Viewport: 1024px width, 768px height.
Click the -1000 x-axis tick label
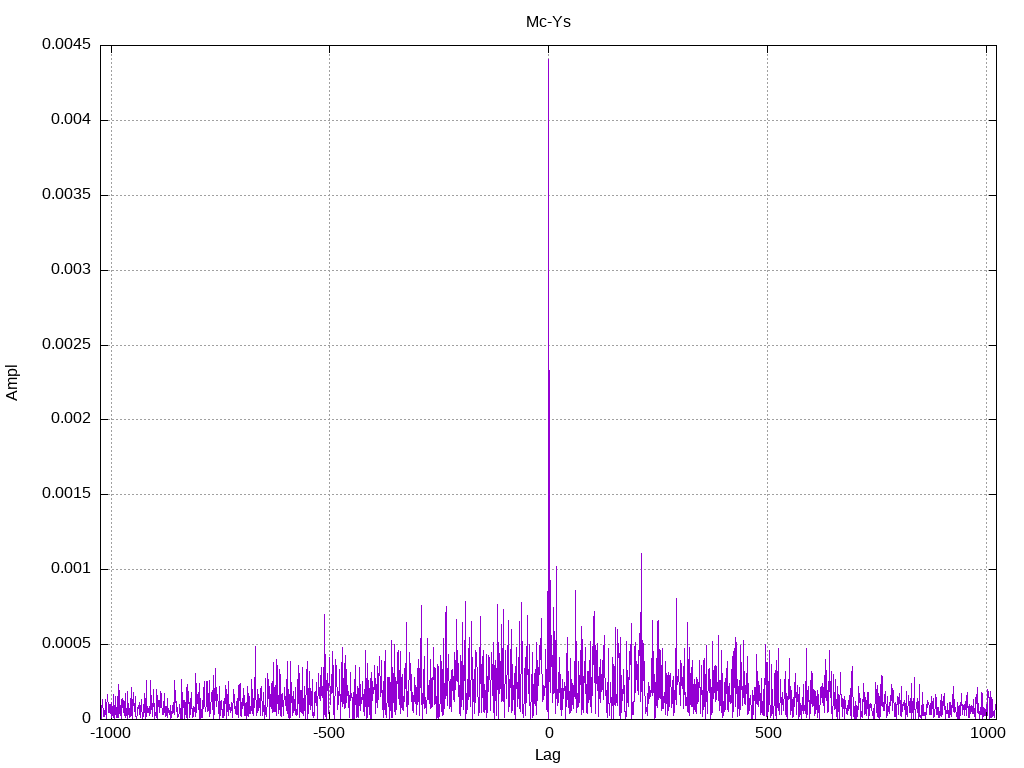pyautogui.click(x=110, y=733)
